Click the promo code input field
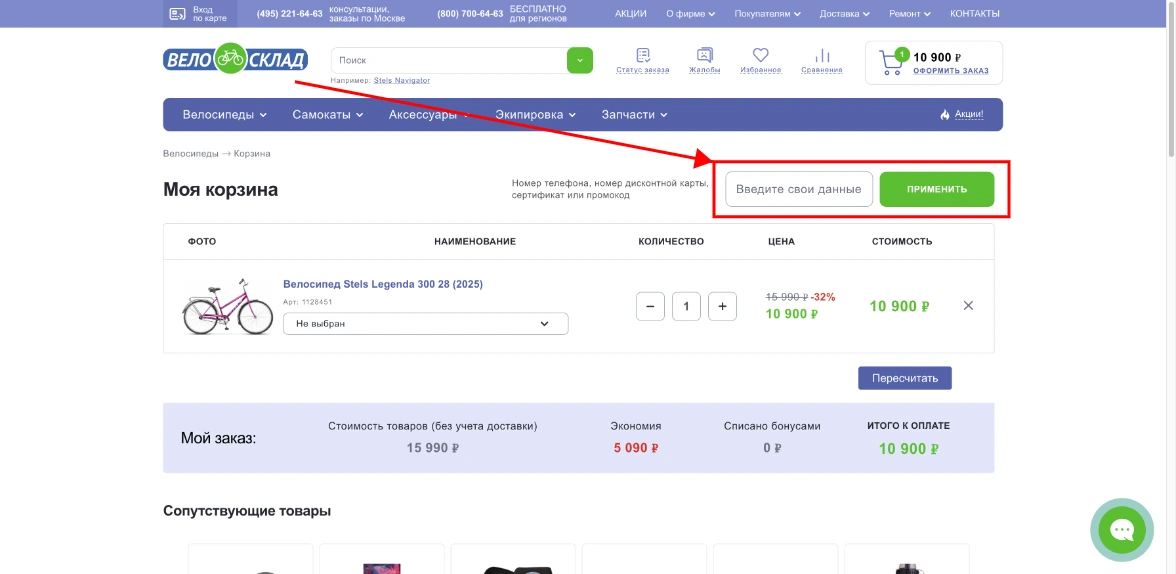This screenshot has height=574, width=1176. [x=799, y=189]
